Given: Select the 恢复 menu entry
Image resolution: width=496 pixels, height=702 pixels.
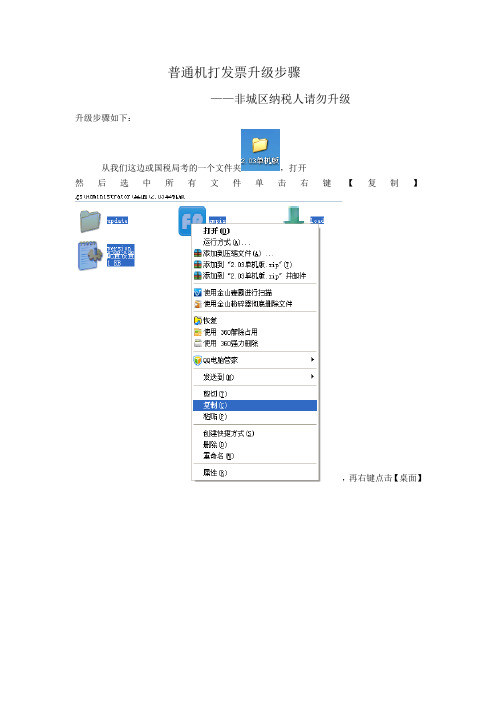Looking at the screenshot, I should tap(255, 321).
